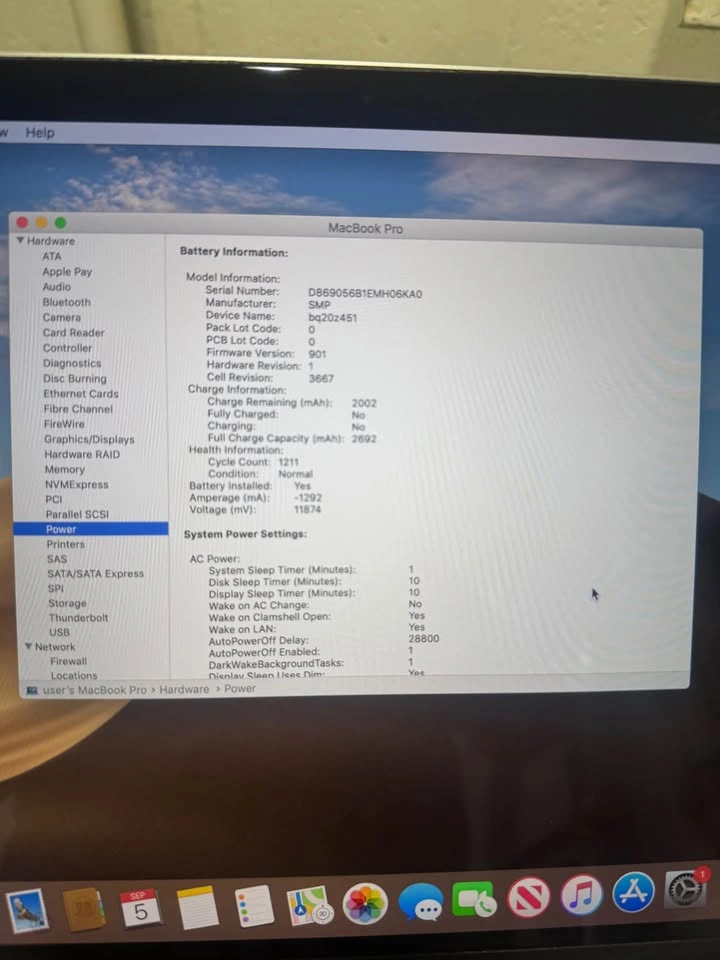This screenshot has height=960, width=720.
Task: Launch Reminders app from the Dock
Action: point(254,906)
